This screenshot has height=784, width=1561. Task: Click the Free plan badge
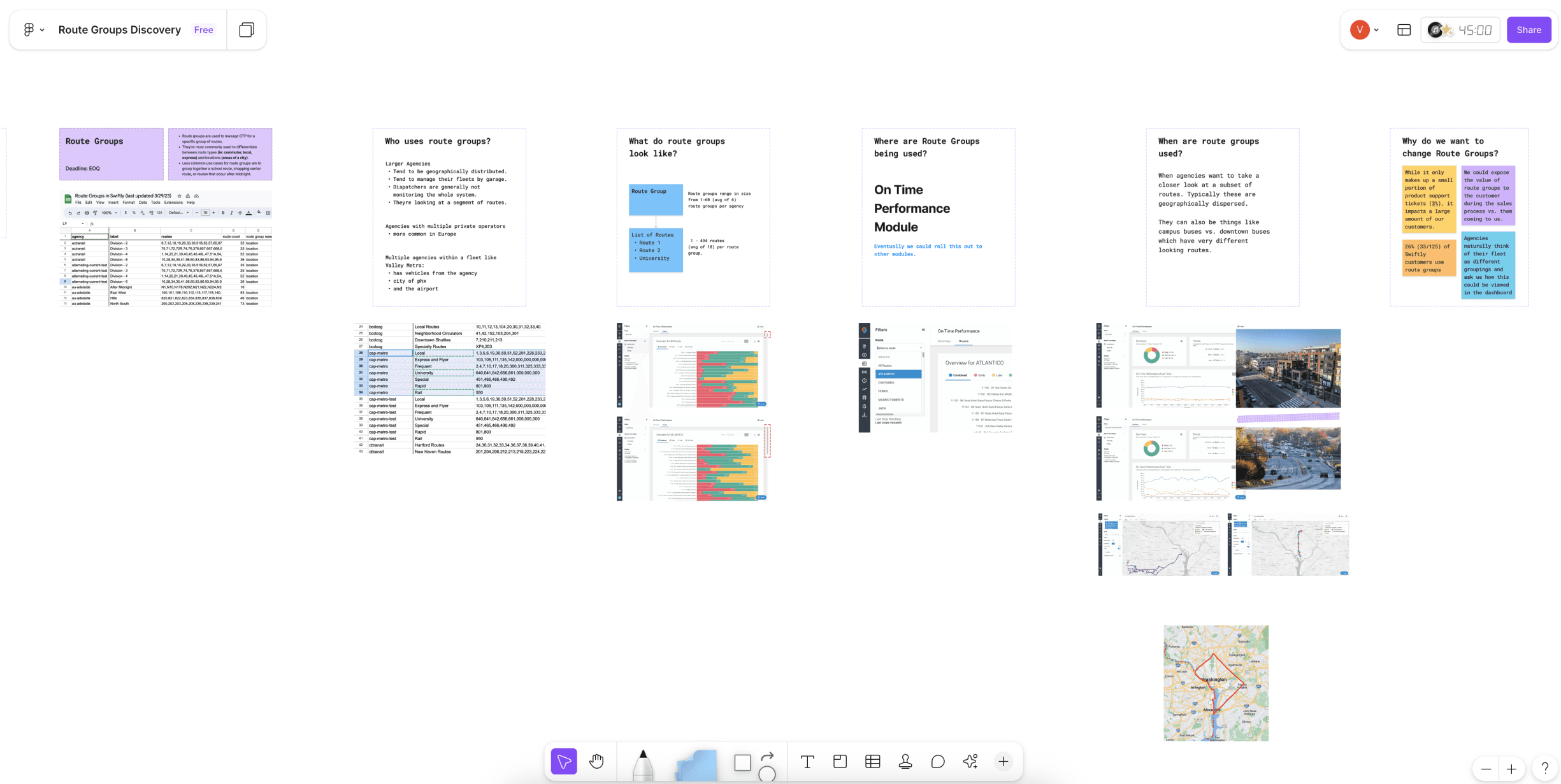(x=203, y=30)
